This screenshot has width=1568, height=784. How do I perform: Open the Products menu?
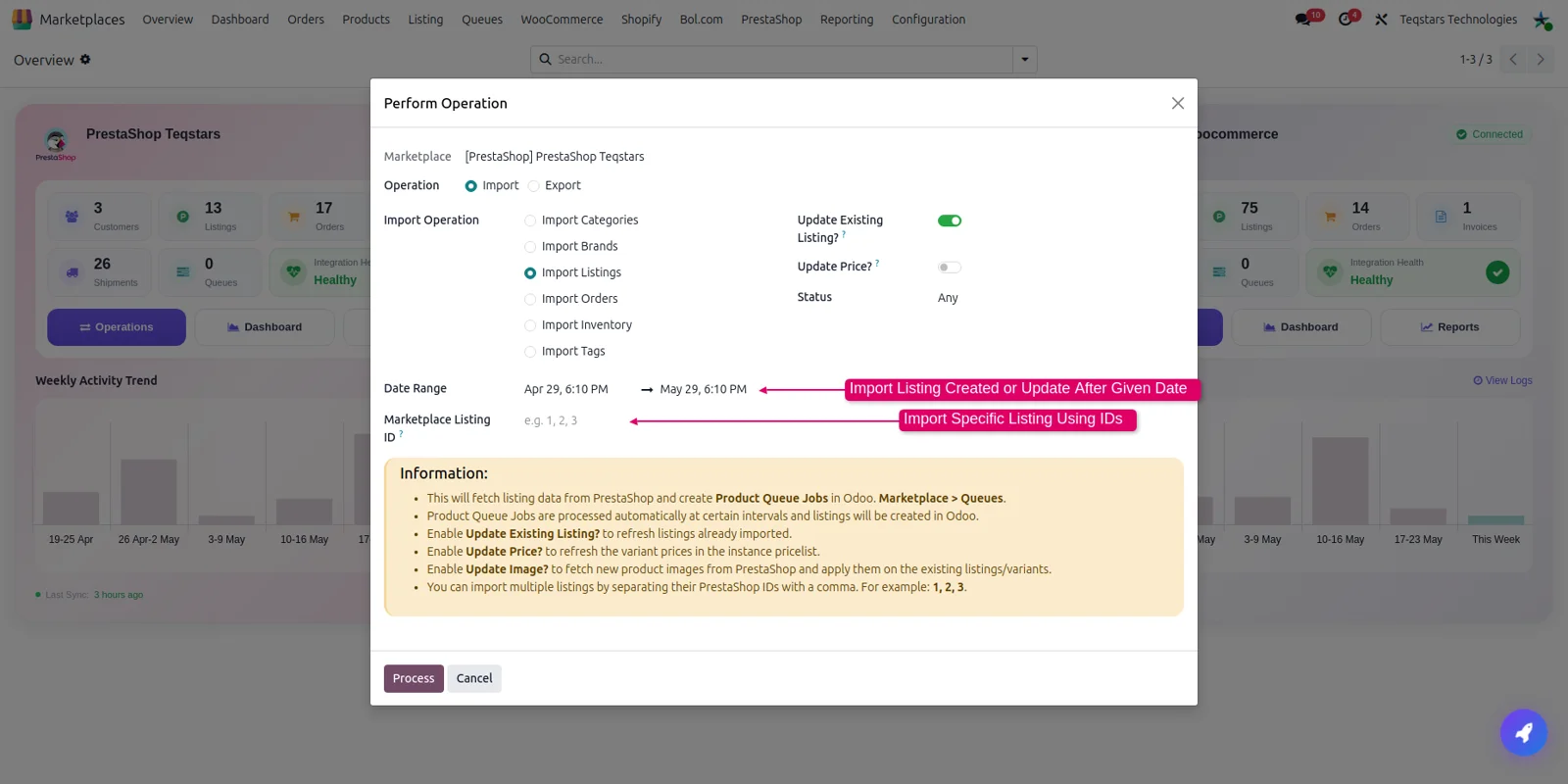coord(366,20)
